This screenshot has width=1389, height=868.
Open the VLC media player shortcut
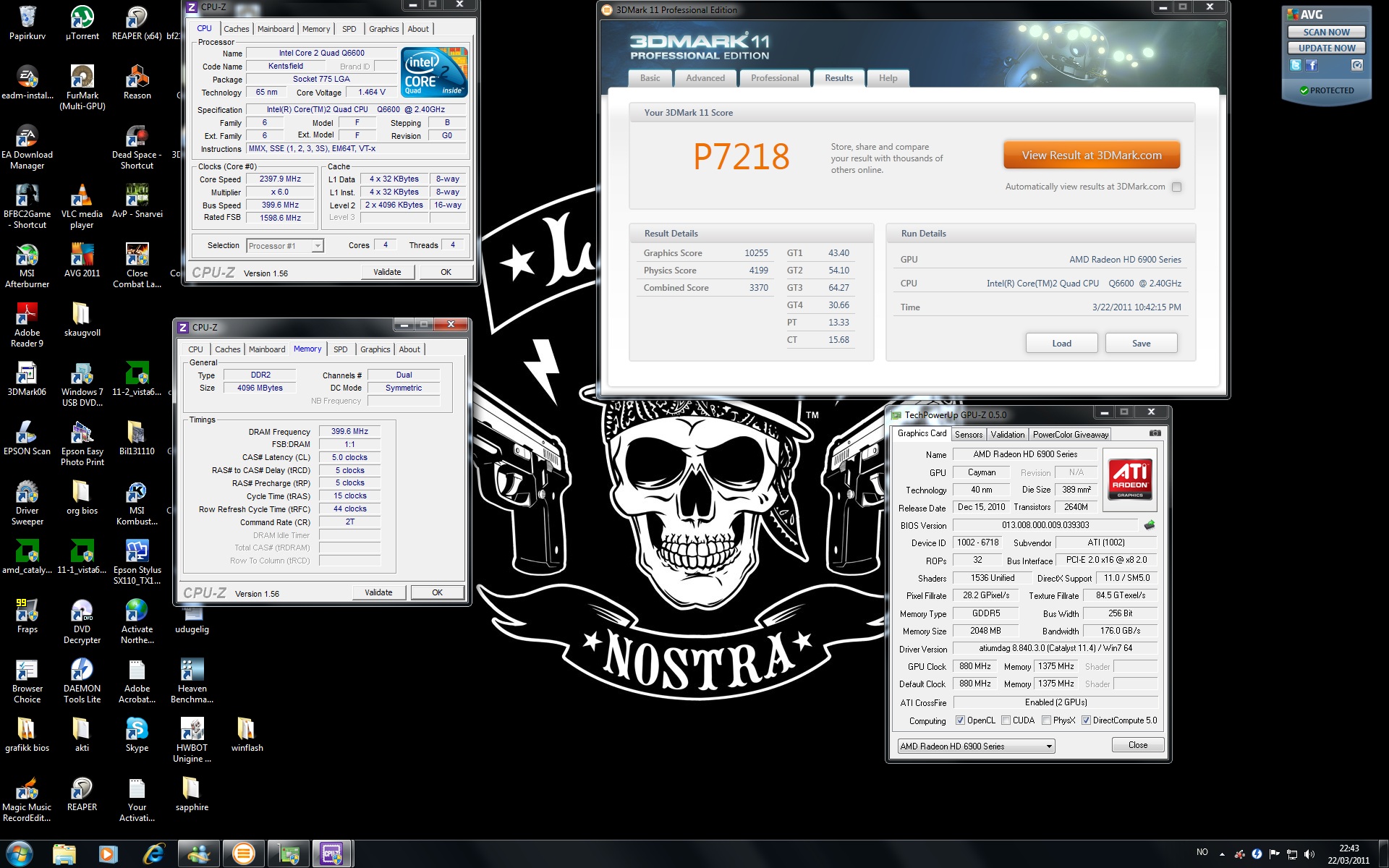[x=82, y=205]
